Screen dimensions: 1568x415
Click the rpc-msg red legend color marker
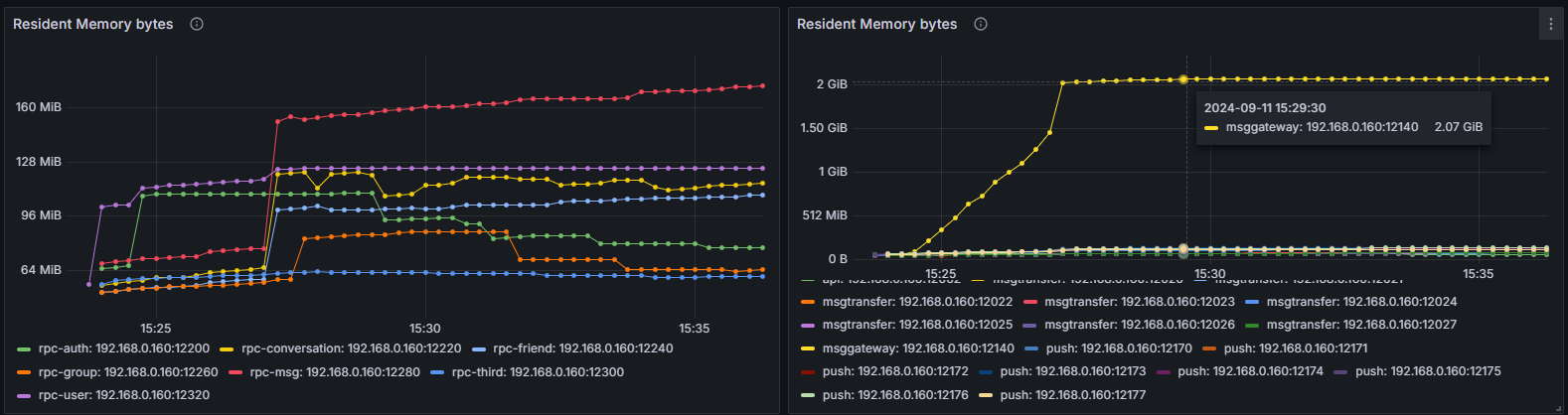pyautogui.click(x=235, y=372)
